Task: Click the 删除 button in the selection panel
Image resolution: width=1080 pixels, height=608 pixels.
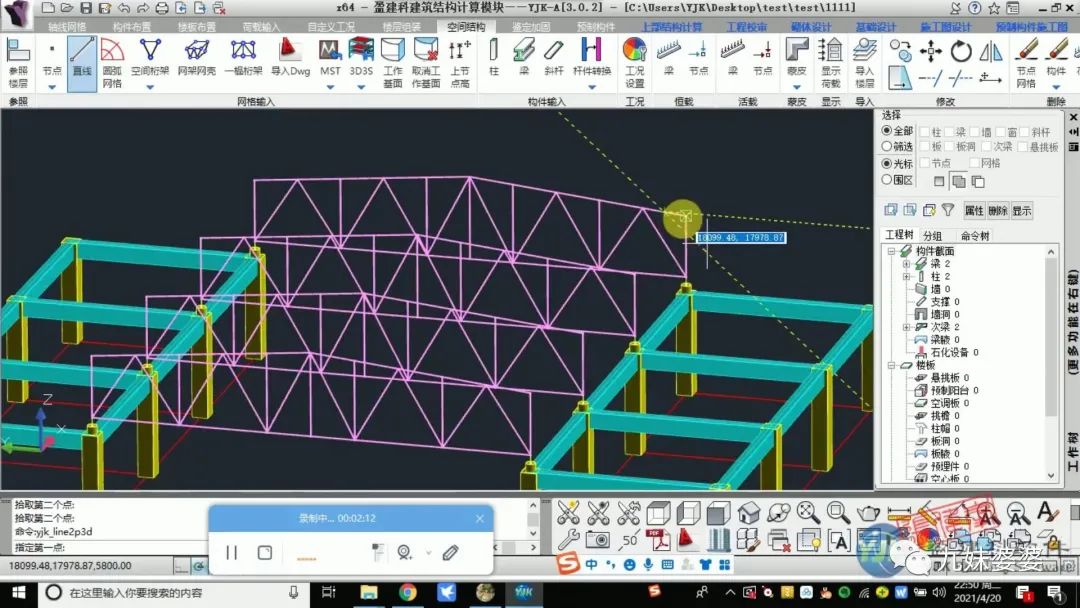Action: [997, 211]
